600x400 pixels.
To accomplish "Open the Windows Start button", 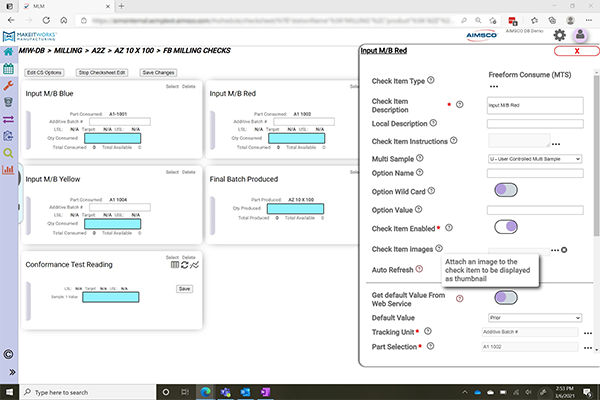I will tap(9, 392).
